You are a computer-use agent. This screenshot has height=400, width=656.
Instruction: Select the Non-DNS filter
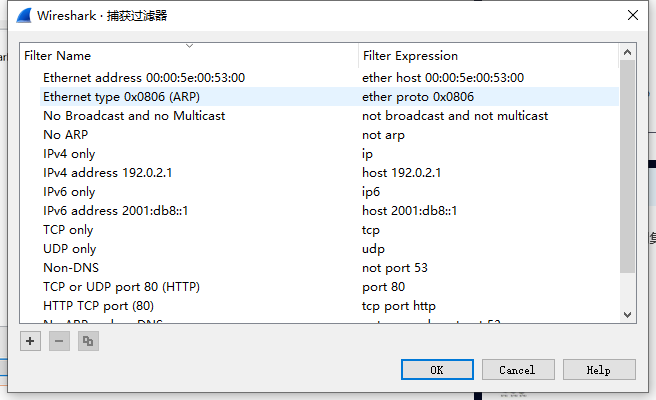pos(71,268)
